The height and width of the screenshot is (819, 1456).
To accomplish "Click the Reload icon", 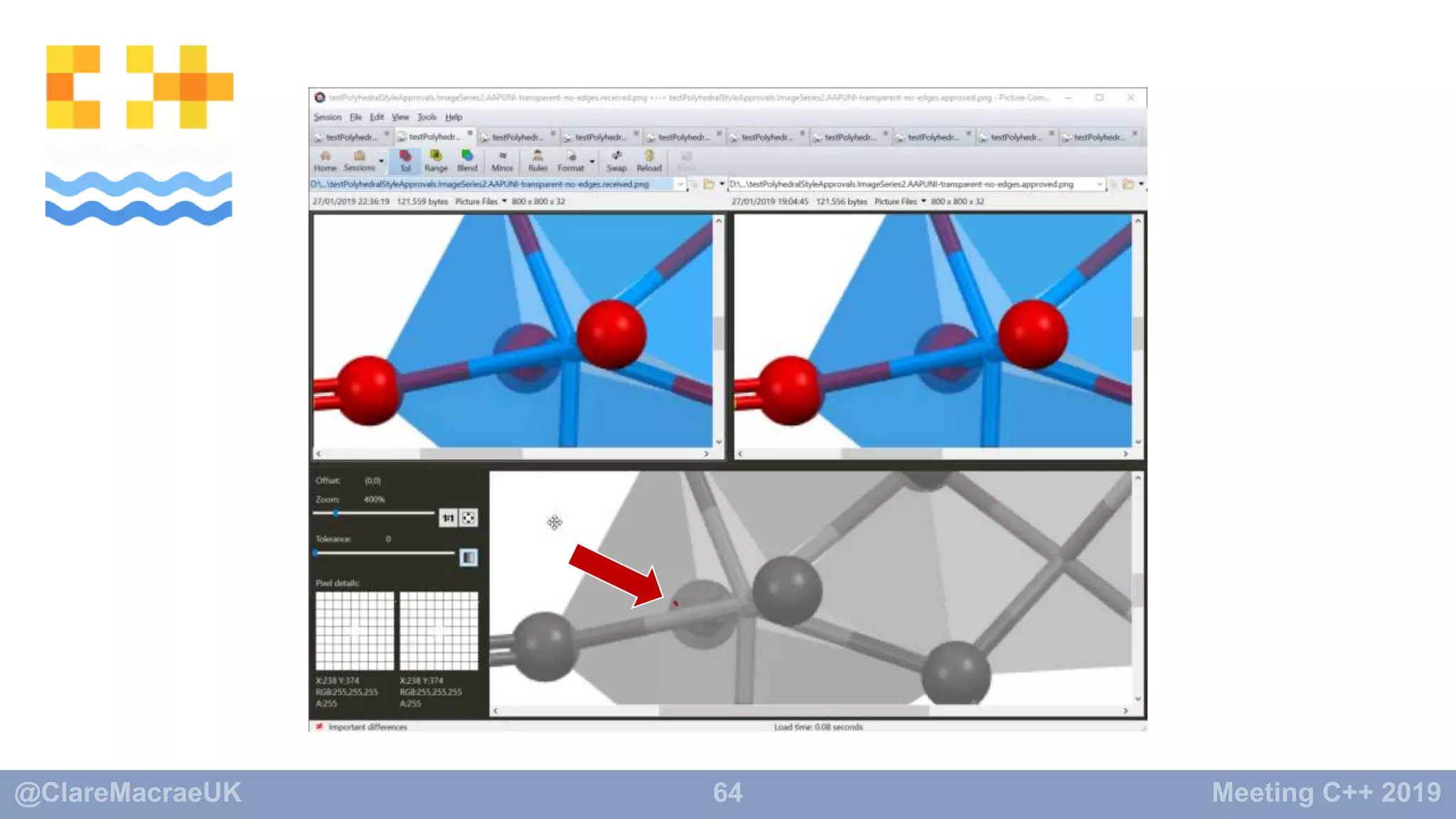I will [648, 161].
